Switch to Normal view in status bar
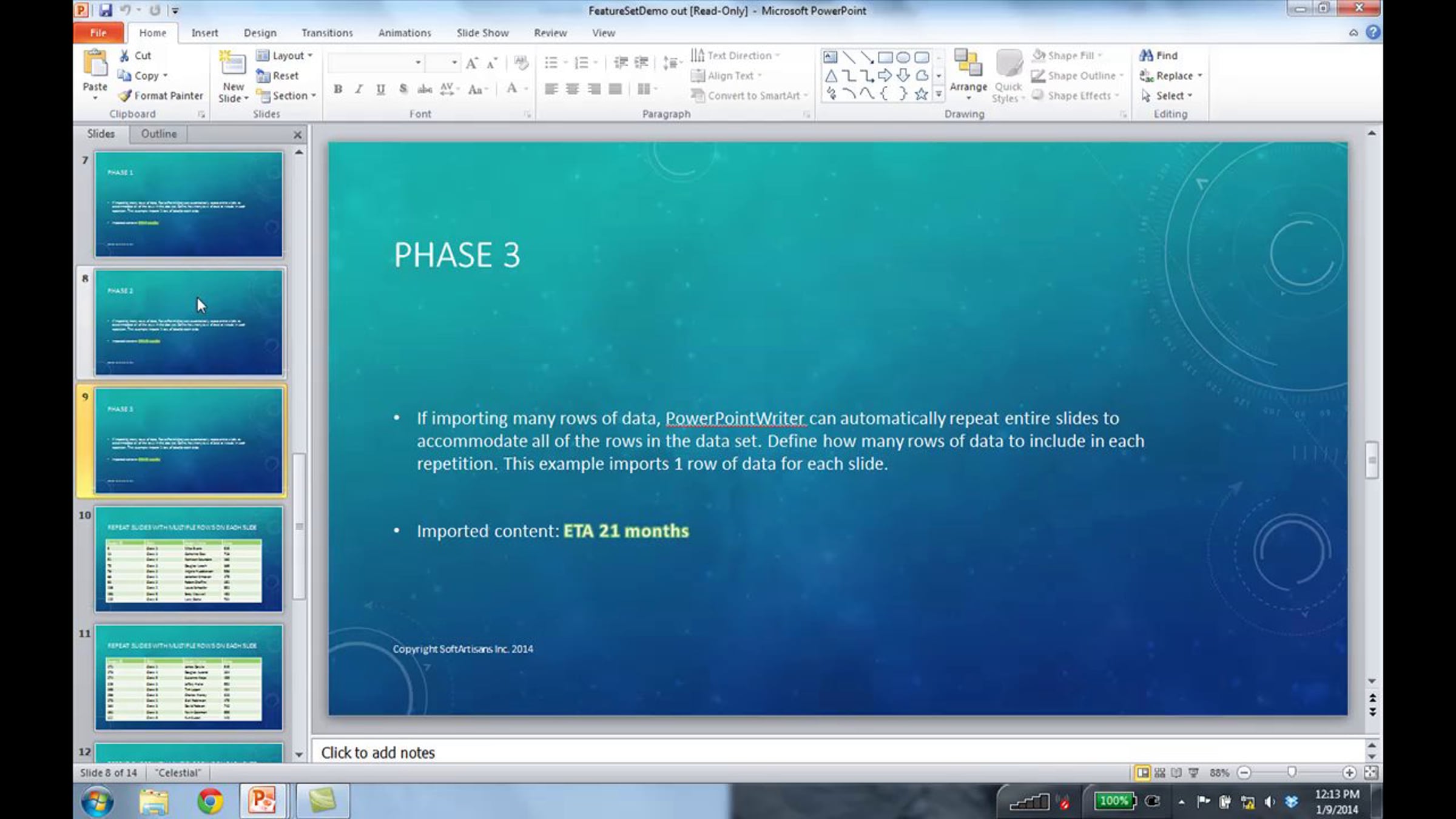The height and width of the screenshot is (819, 1456). coord(1142,772)
